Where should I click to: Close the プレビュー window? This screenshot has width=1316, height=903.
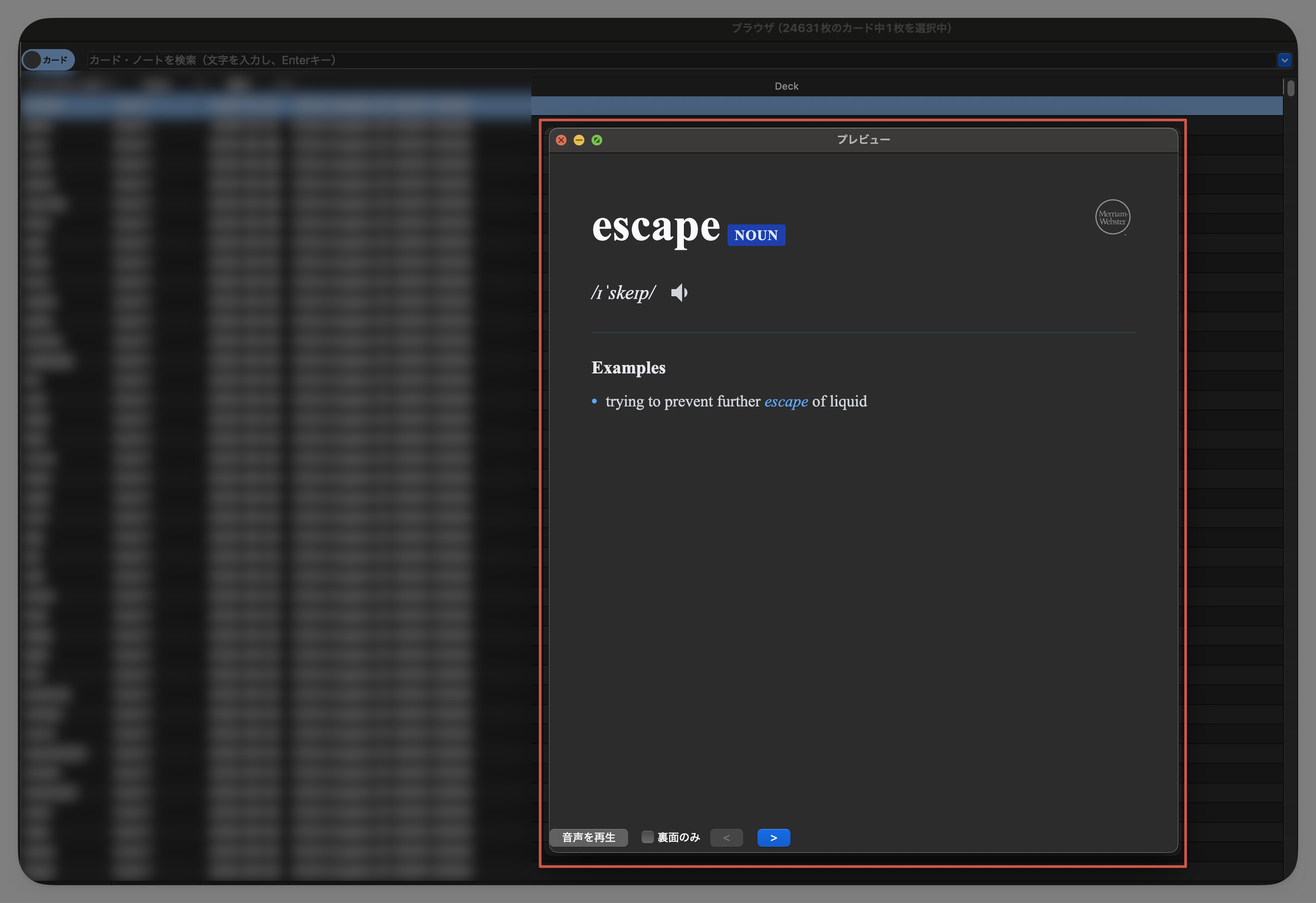(x=561, y=140)
